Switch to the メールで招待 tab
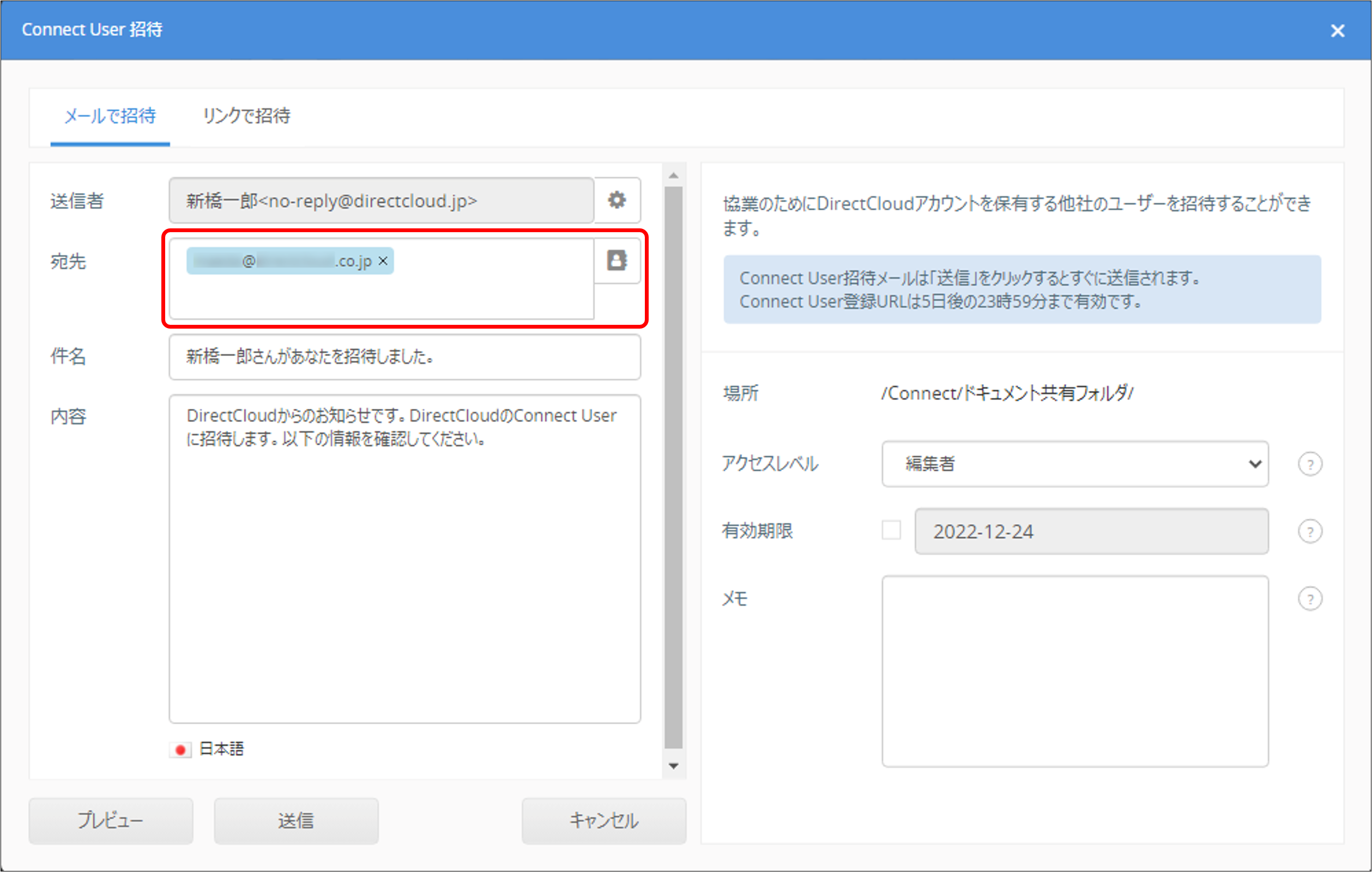 point(110,116)
